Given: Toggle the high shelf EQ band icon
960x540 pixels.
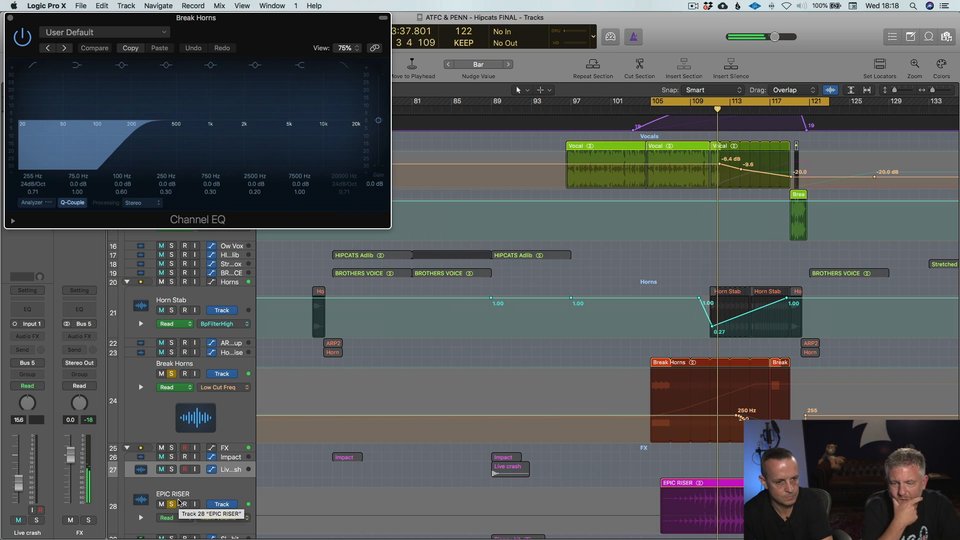Looking at the screenshot, I should pyautogui.click(x=300, y=65).
